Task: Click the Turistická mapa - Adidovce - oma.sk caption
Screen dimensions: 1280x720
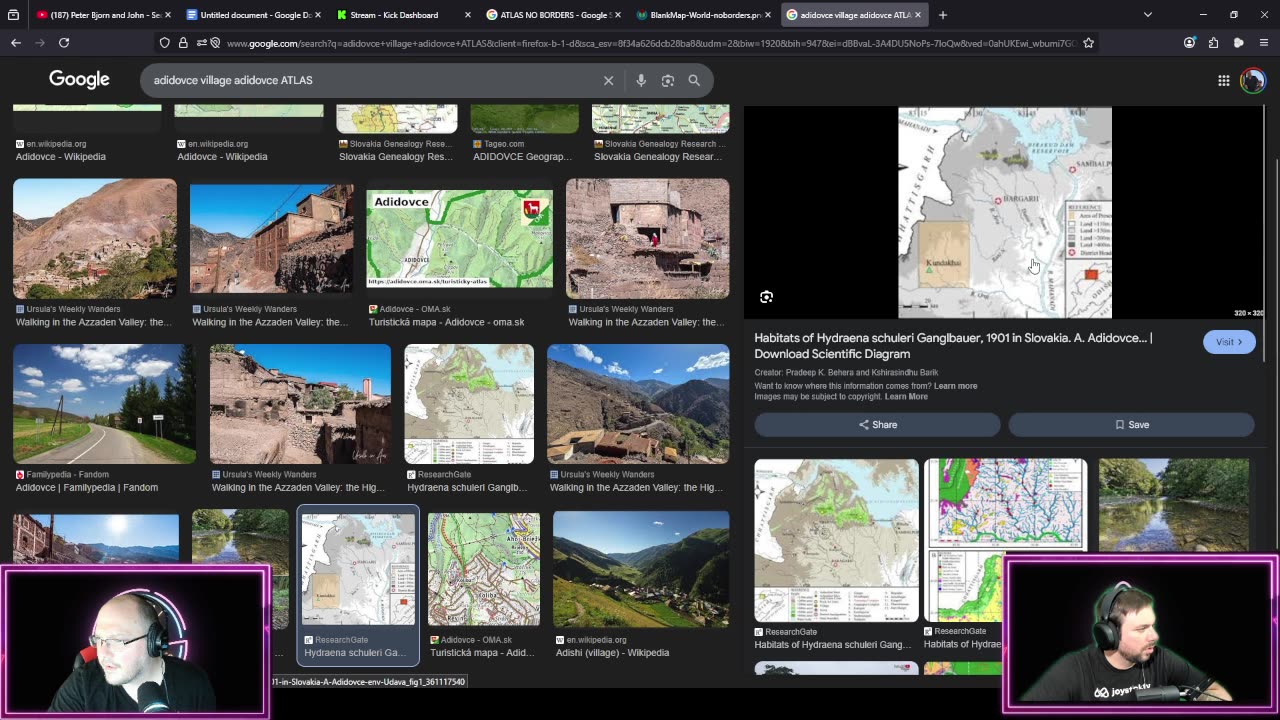Action: pyautogui.click(x=446, y=323)
